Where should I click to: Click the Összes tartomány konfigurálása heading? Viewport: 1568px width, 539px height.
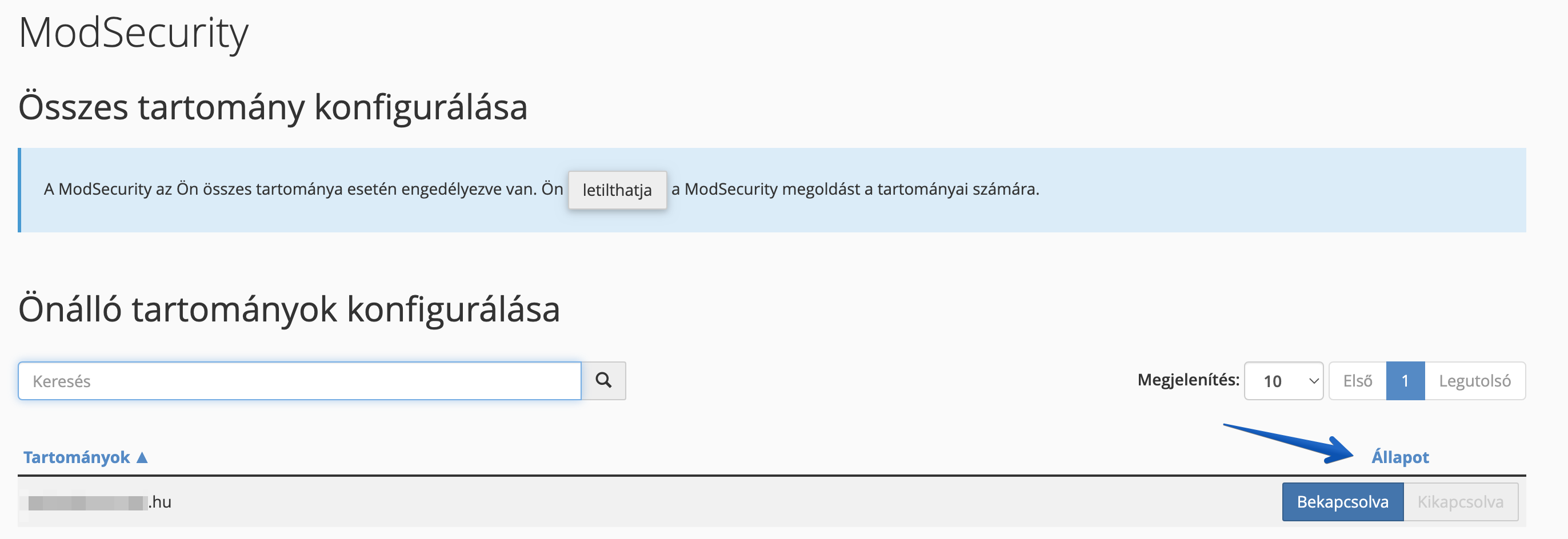pyautogui.click(x=273, y=107)
